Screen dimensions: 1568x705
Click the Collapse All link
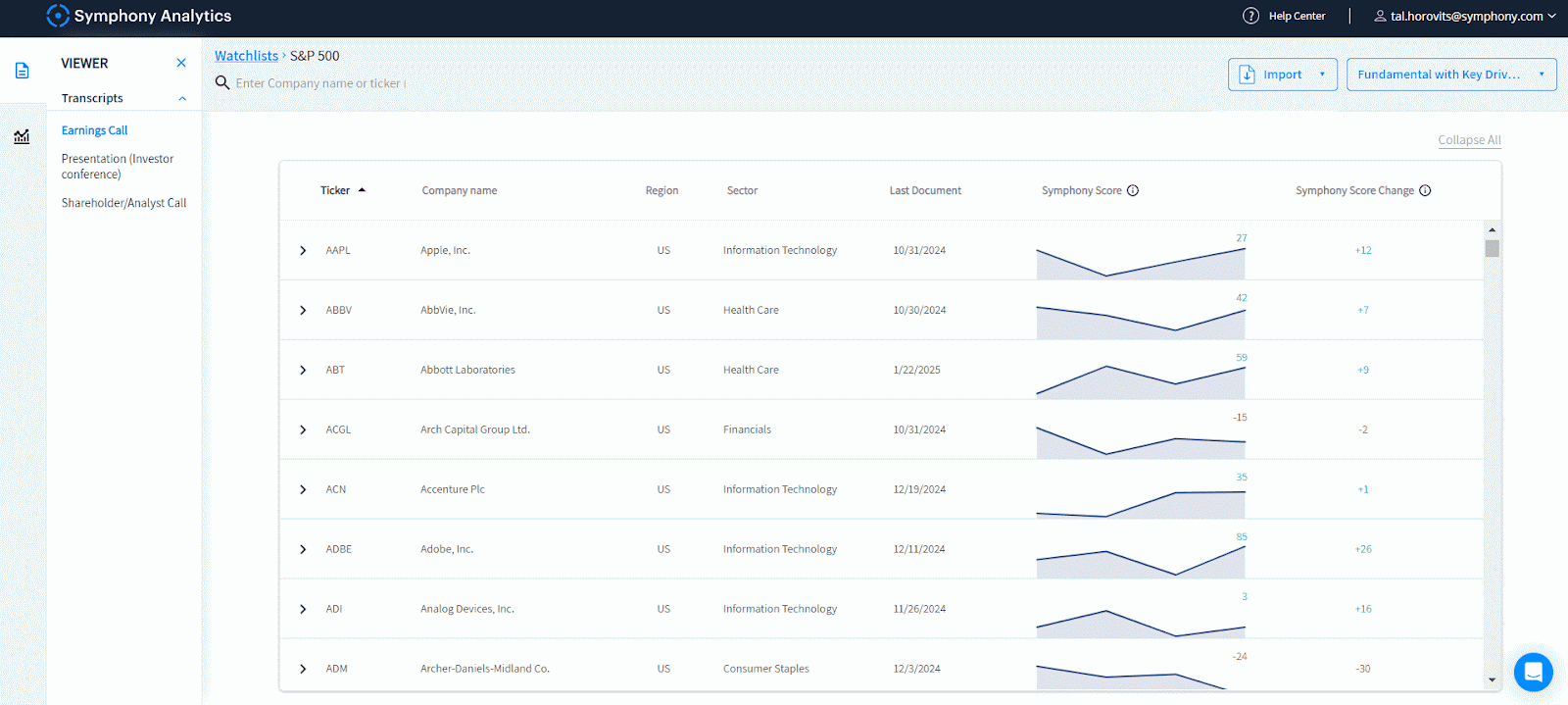pyautogui.click(x=1469, y=140)
